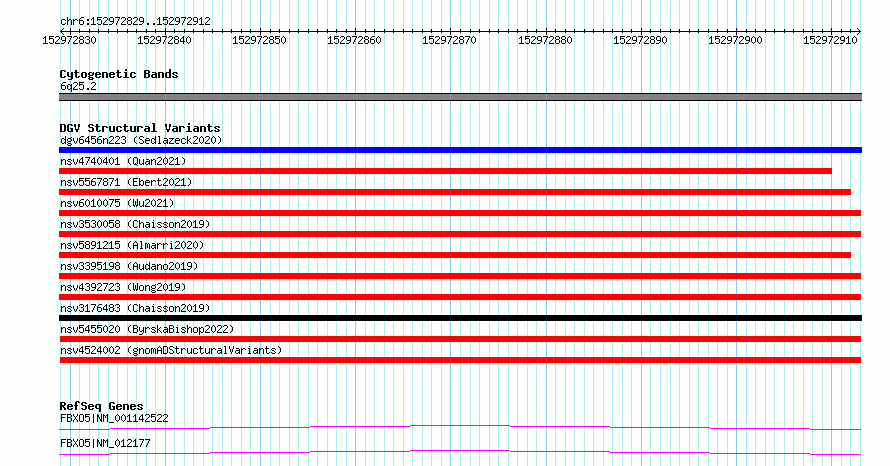Select nsv4524002 (gnomADStructuralVariants) label

click(171, 350)
